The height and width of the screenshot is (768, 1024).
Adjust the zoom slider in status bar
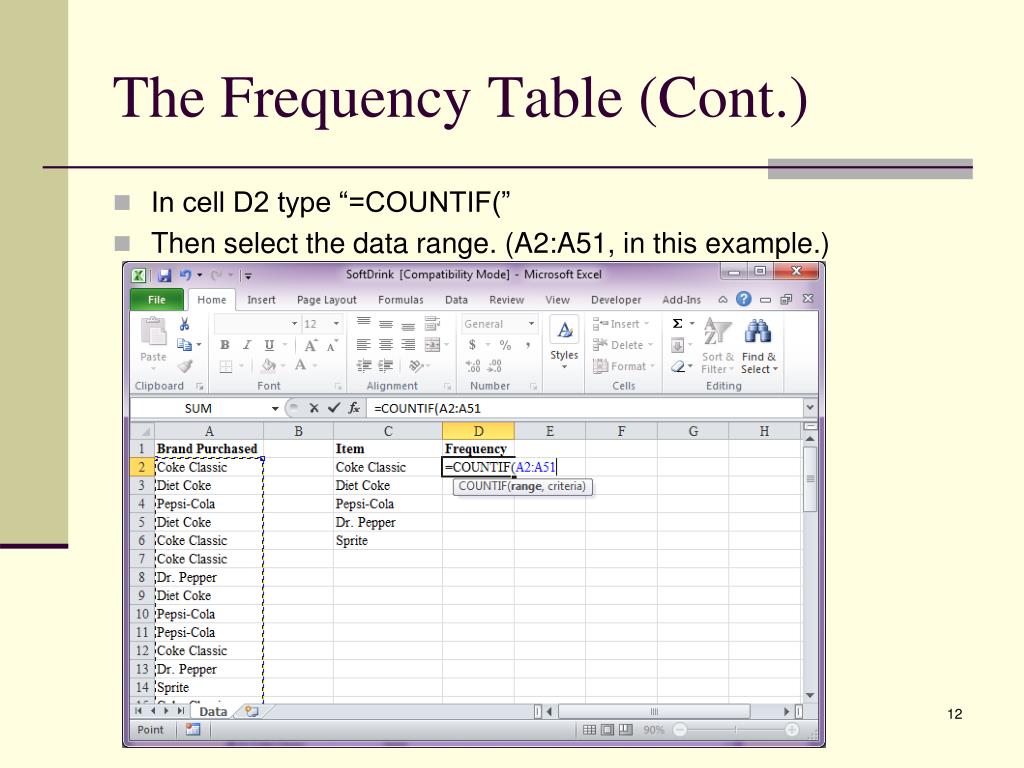coord(736,730)
